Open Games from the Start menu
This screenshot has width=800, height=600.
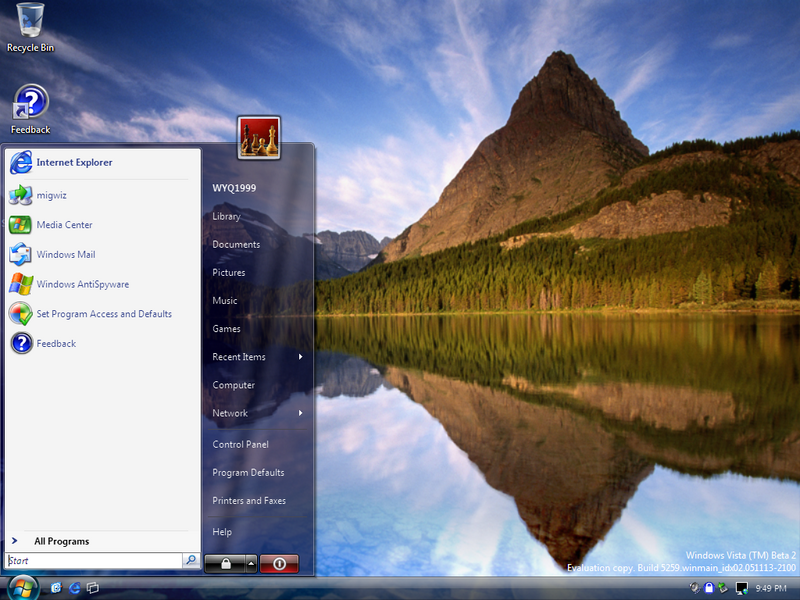(226, 329)
